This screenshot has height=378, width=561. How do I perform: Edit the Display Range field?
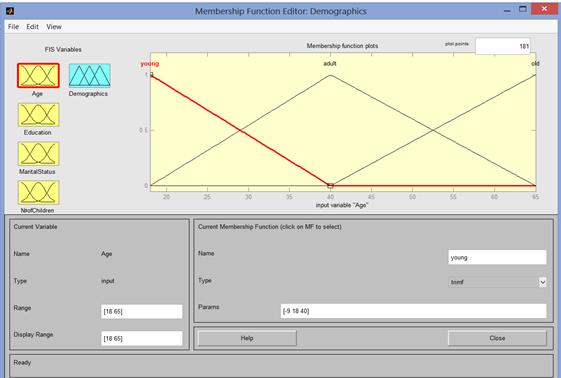[142, 338]
